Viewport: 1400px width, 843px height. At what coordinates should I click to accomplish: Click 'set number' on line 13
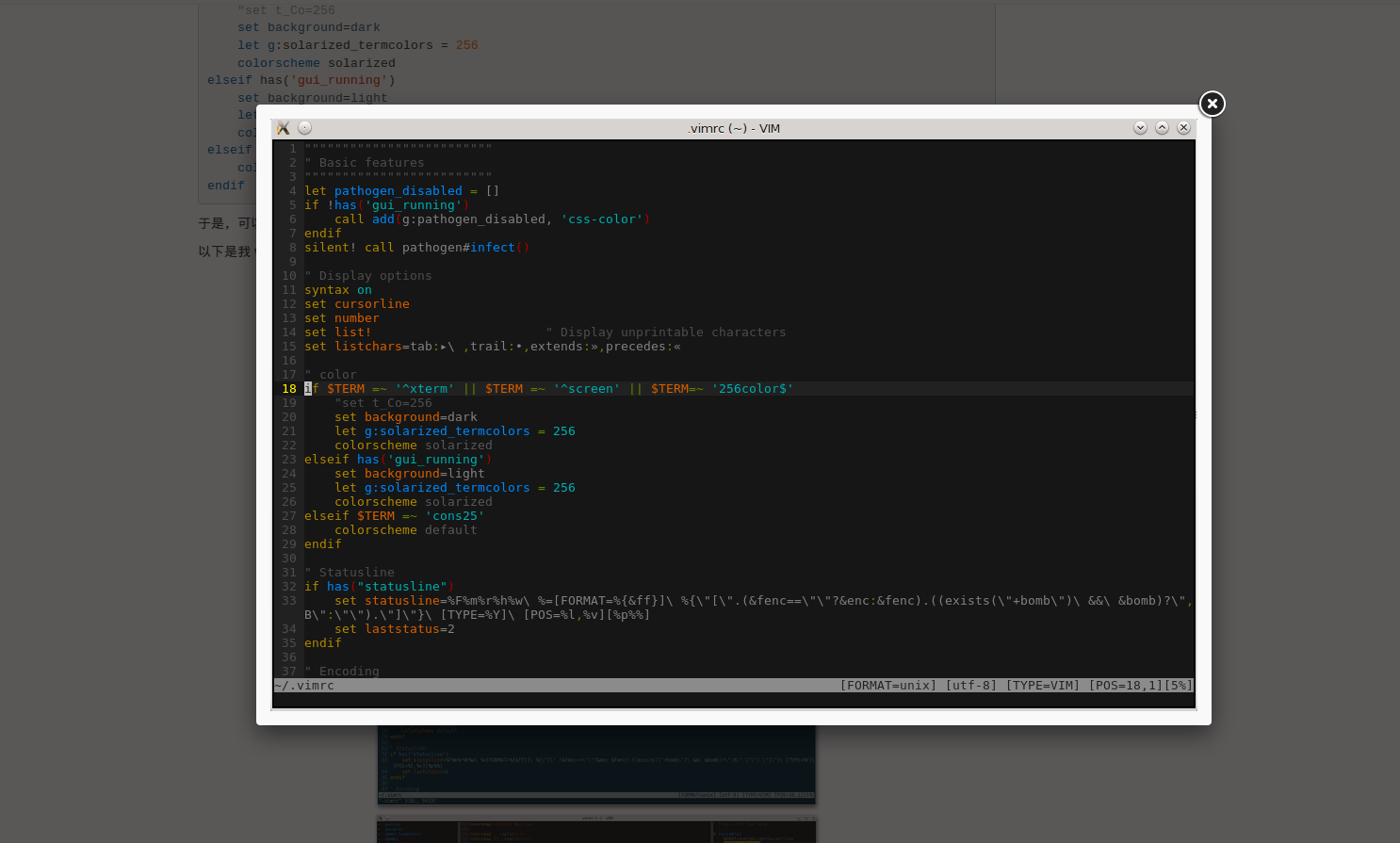(342, 318)
